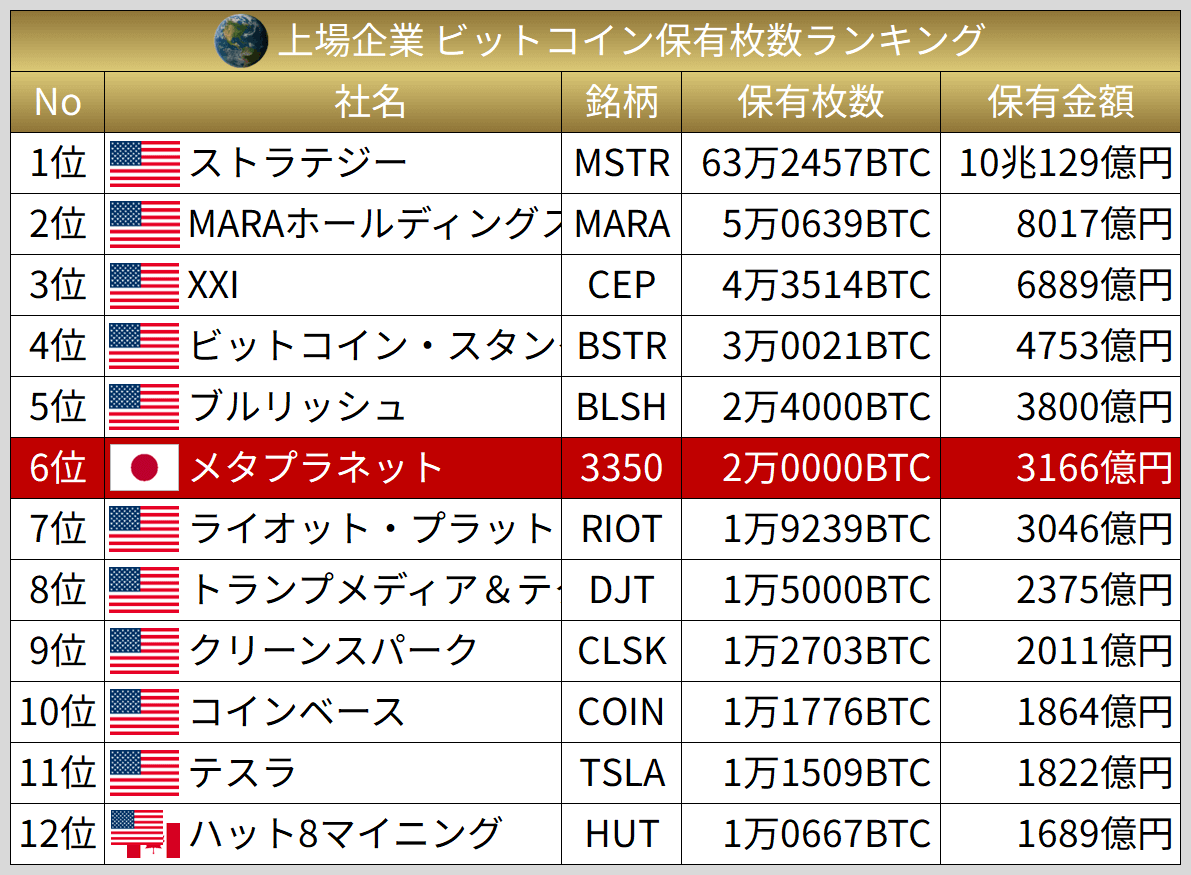Click the US flag beside XXI
Viewport: 1191px width, 875px height.
[x=145, y=286]
